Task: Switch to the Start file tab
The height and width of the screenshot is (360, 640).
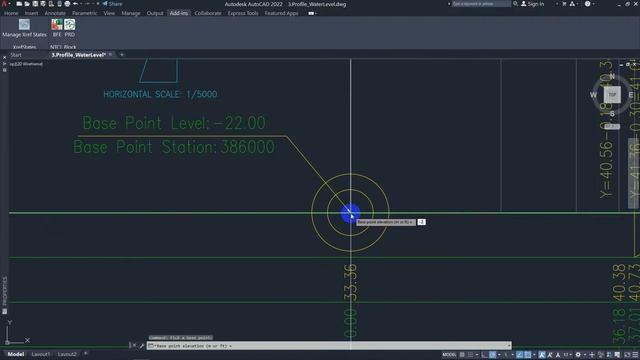Action: 16,55
